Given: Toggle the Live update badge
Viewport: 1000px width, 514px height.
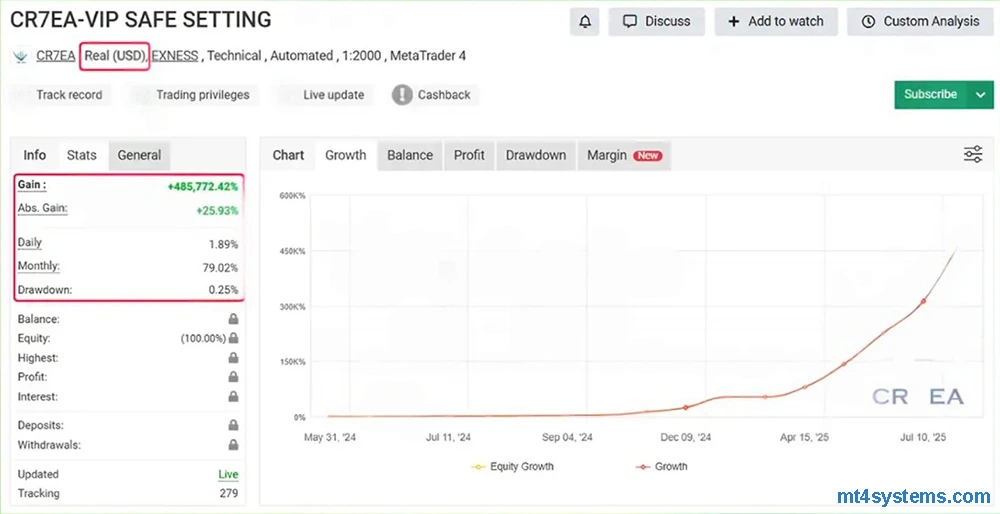Looking at the screenshot, I should pyautogui.click(x=333, y=95).
